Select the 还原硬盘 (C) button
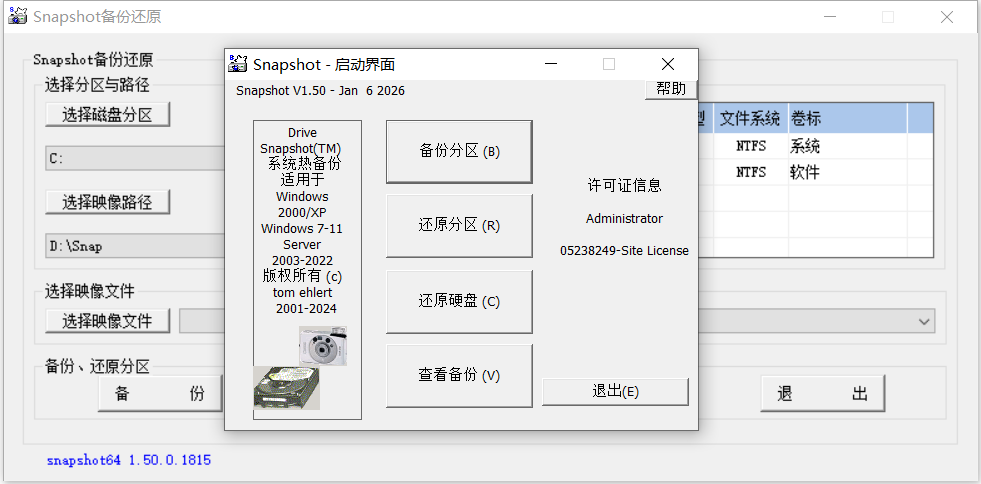The width and height of the screenshot is (981, 484). coord(459,301)
